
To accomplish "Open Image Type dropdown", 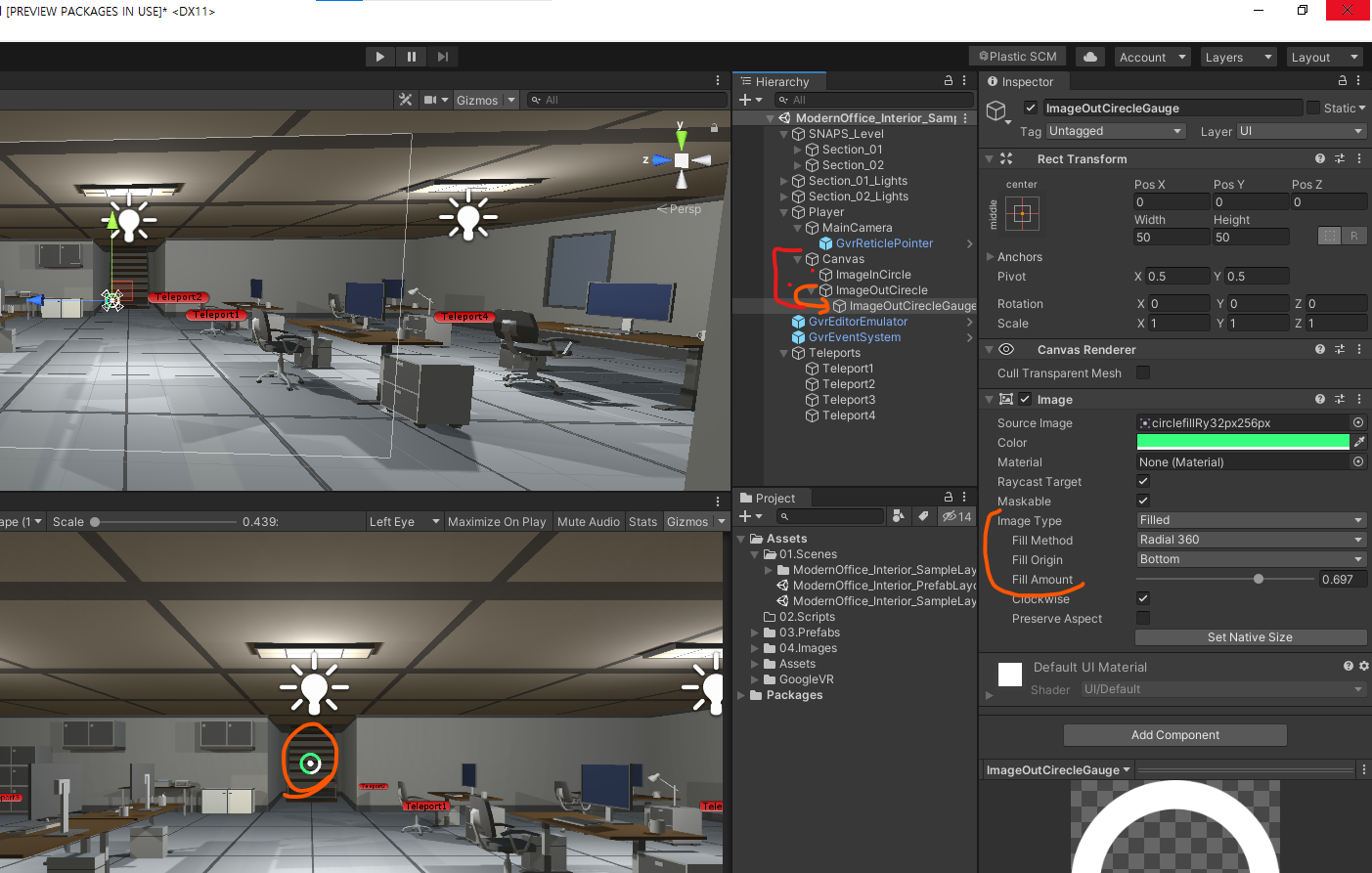I will (1251, 520).
